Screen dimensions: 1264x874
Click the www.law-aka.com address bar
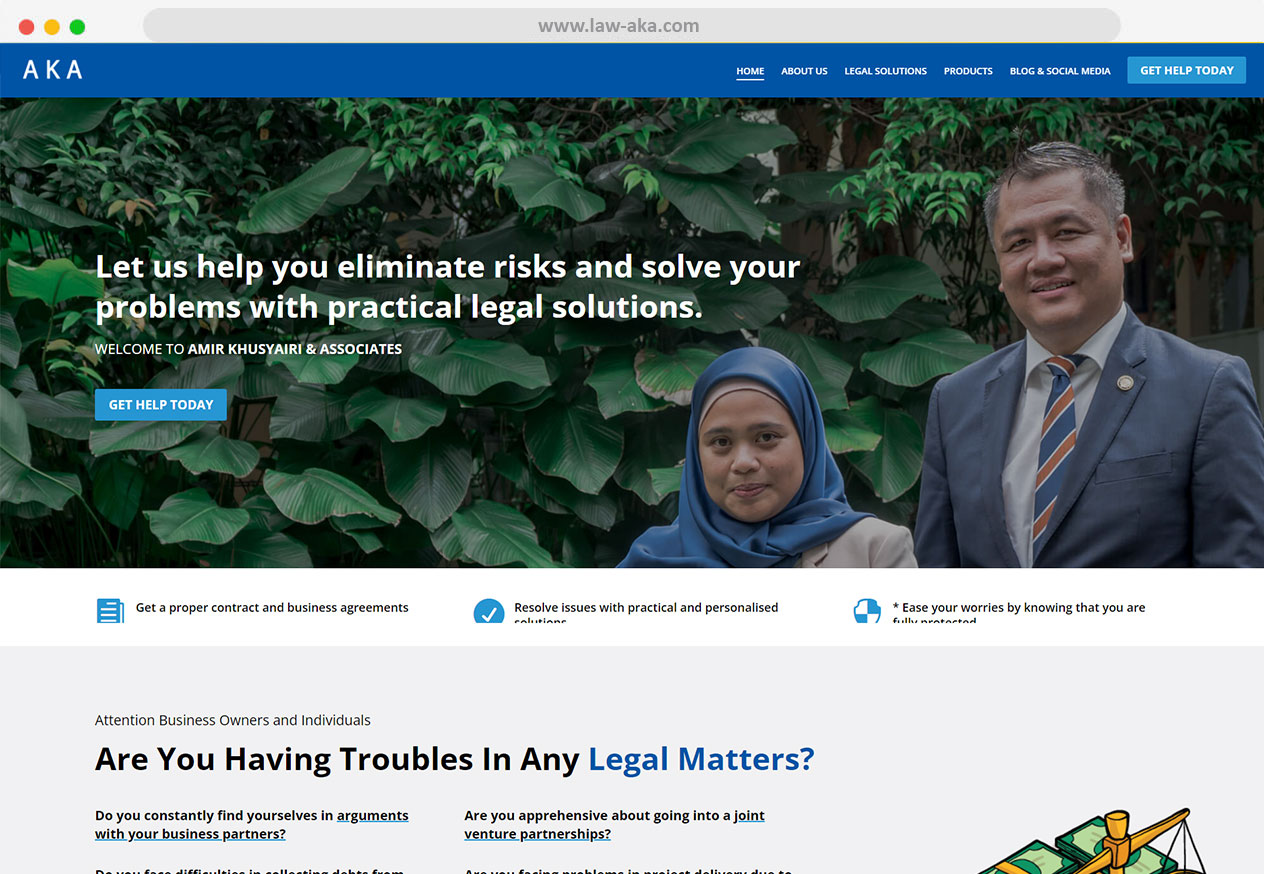tap(632, 26)
